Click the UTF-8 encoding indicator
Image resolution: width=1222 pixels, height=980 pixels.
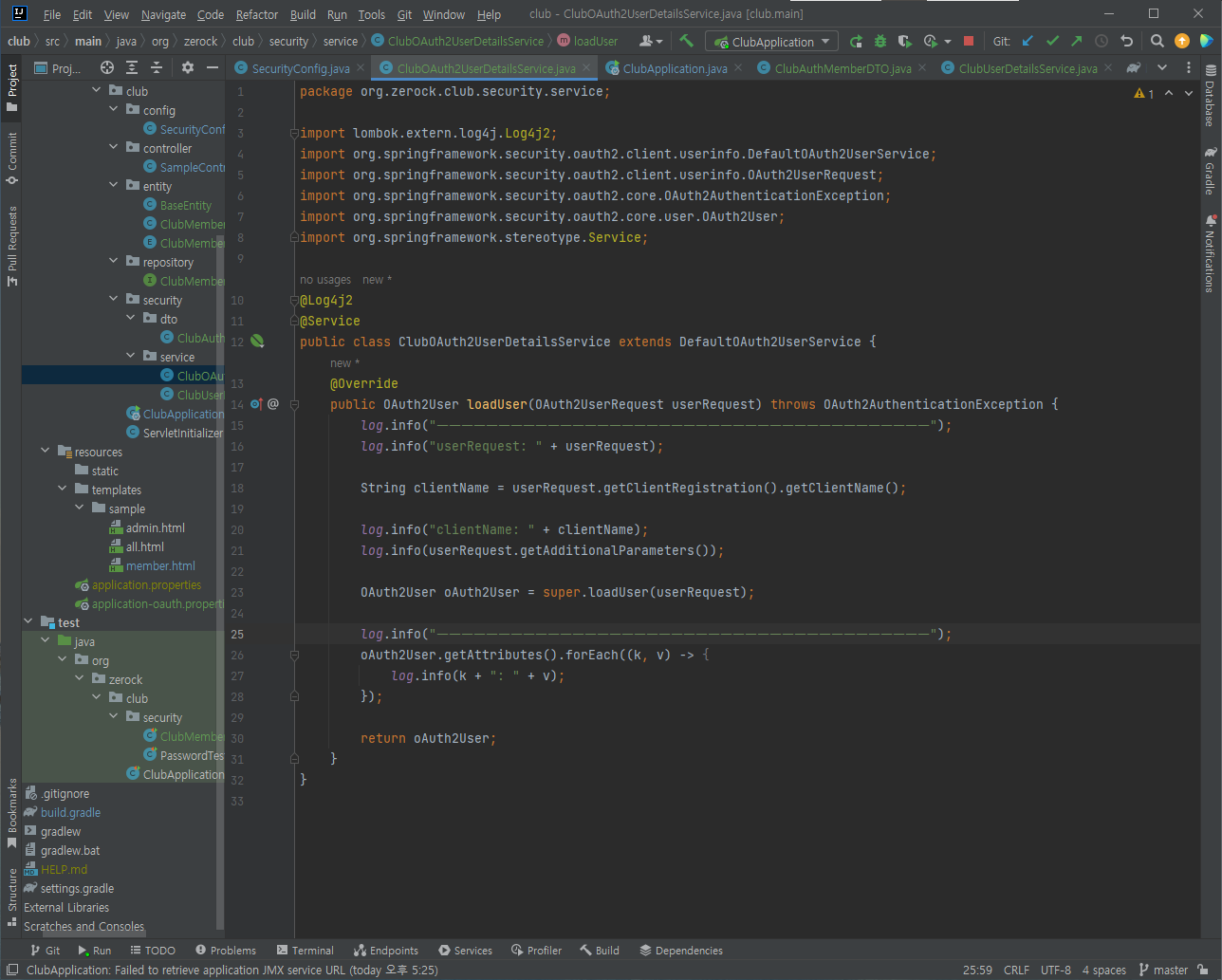[1055, 970]
